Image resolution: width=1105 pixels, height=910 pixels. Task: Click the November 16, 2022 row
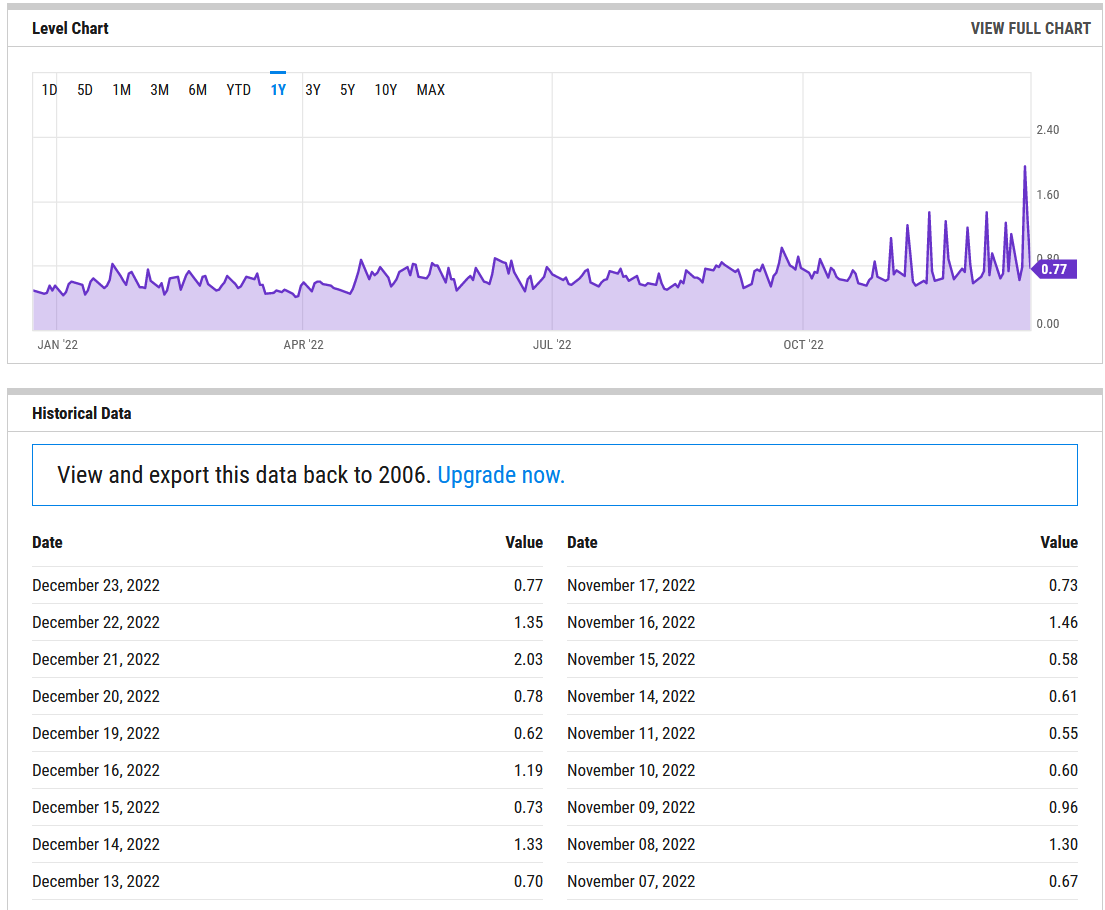tap(822, 622)
